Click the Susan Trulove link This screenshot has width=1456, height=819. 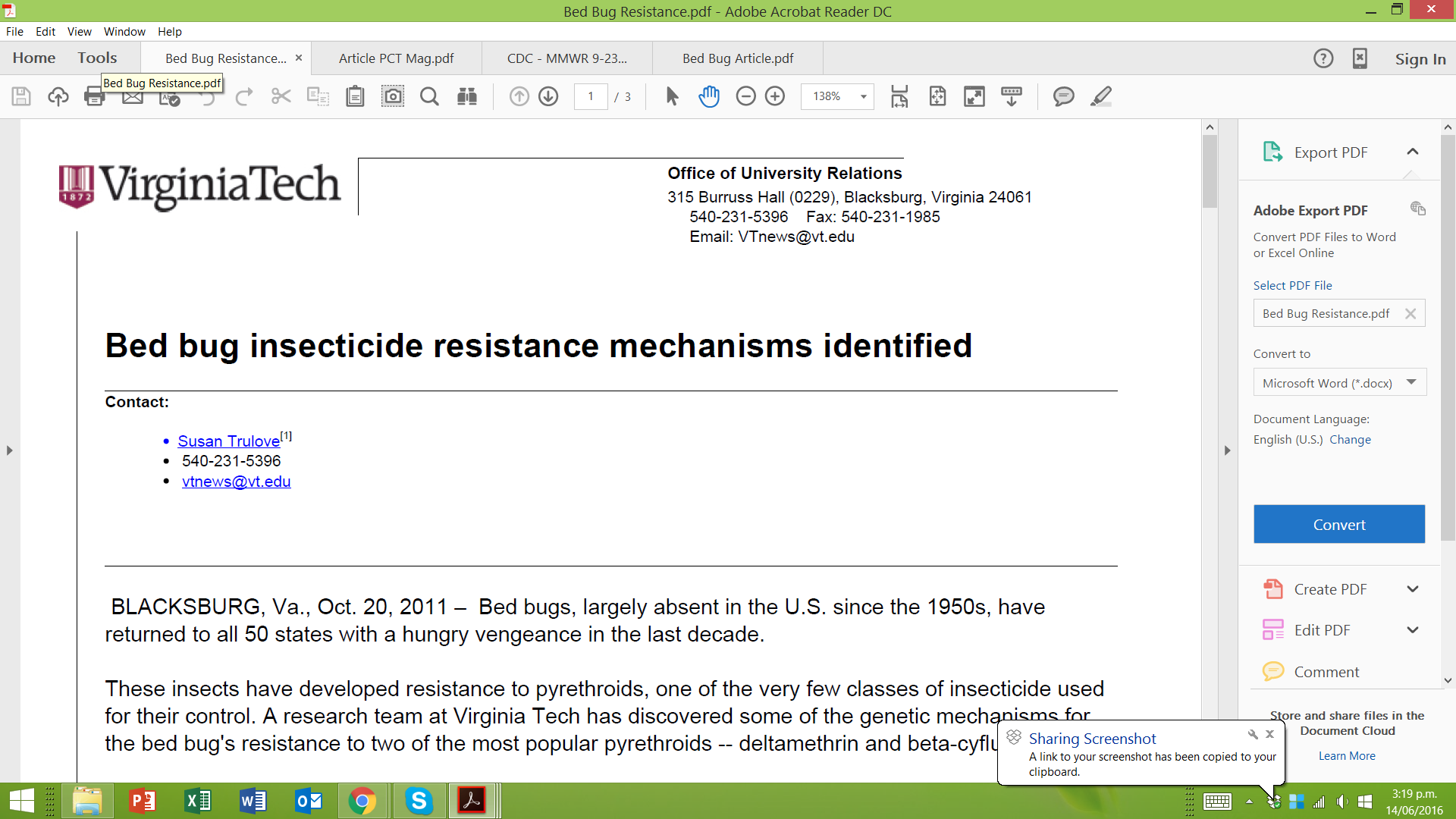228,441
